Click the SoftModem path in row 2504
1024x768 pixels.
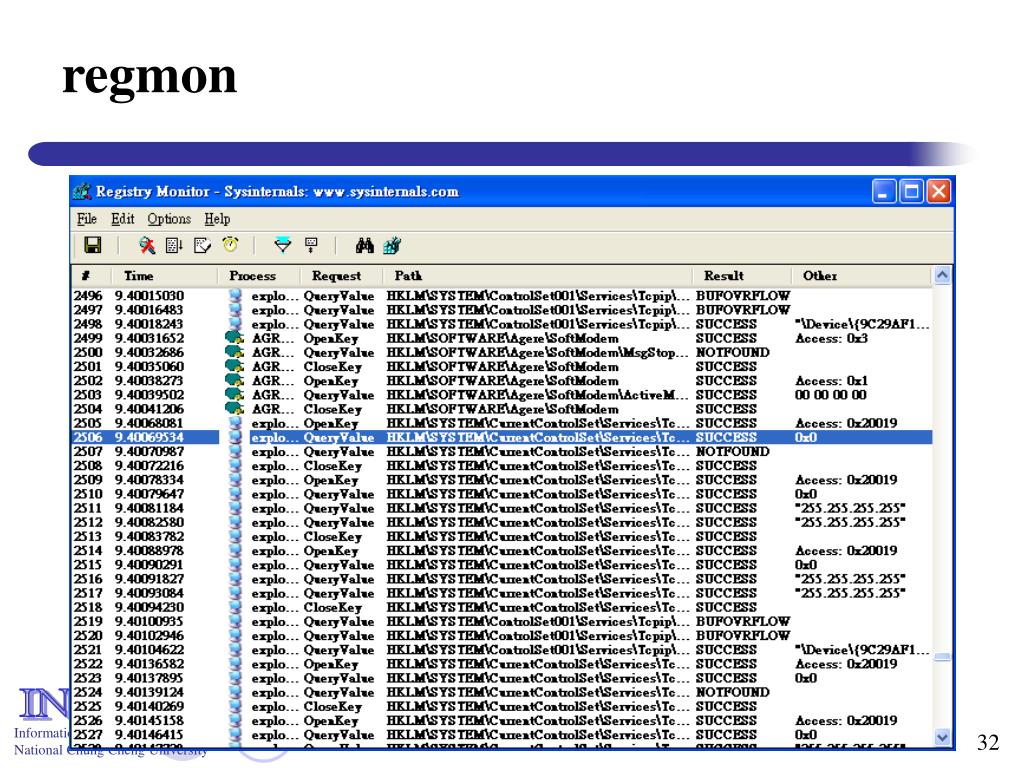pos(502,409)
